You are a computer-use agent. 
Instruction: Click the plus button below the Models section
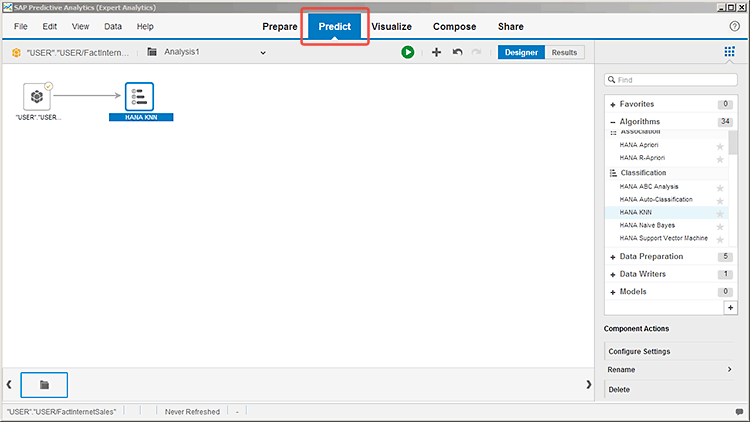(730, 308)
